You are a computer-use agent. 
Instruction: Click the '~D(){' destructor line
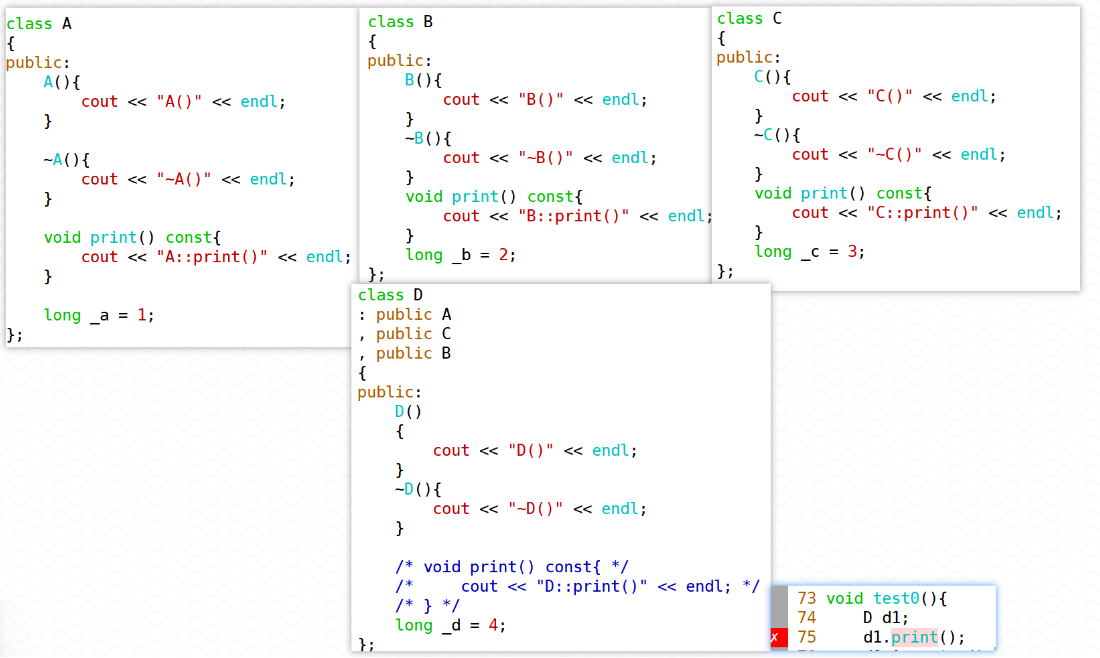(418, 489)
